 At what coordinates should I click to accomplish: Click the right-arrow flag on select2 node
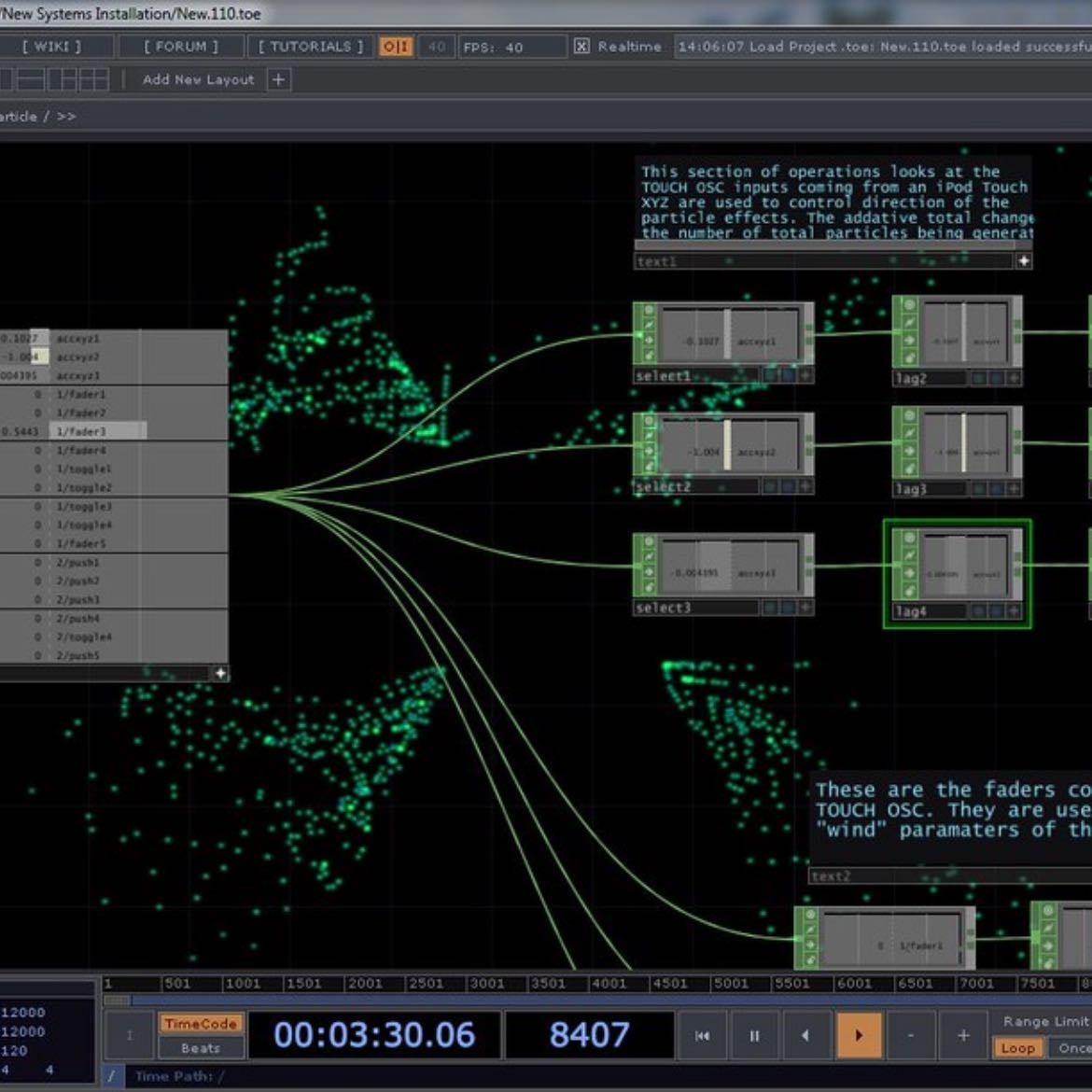649,451
